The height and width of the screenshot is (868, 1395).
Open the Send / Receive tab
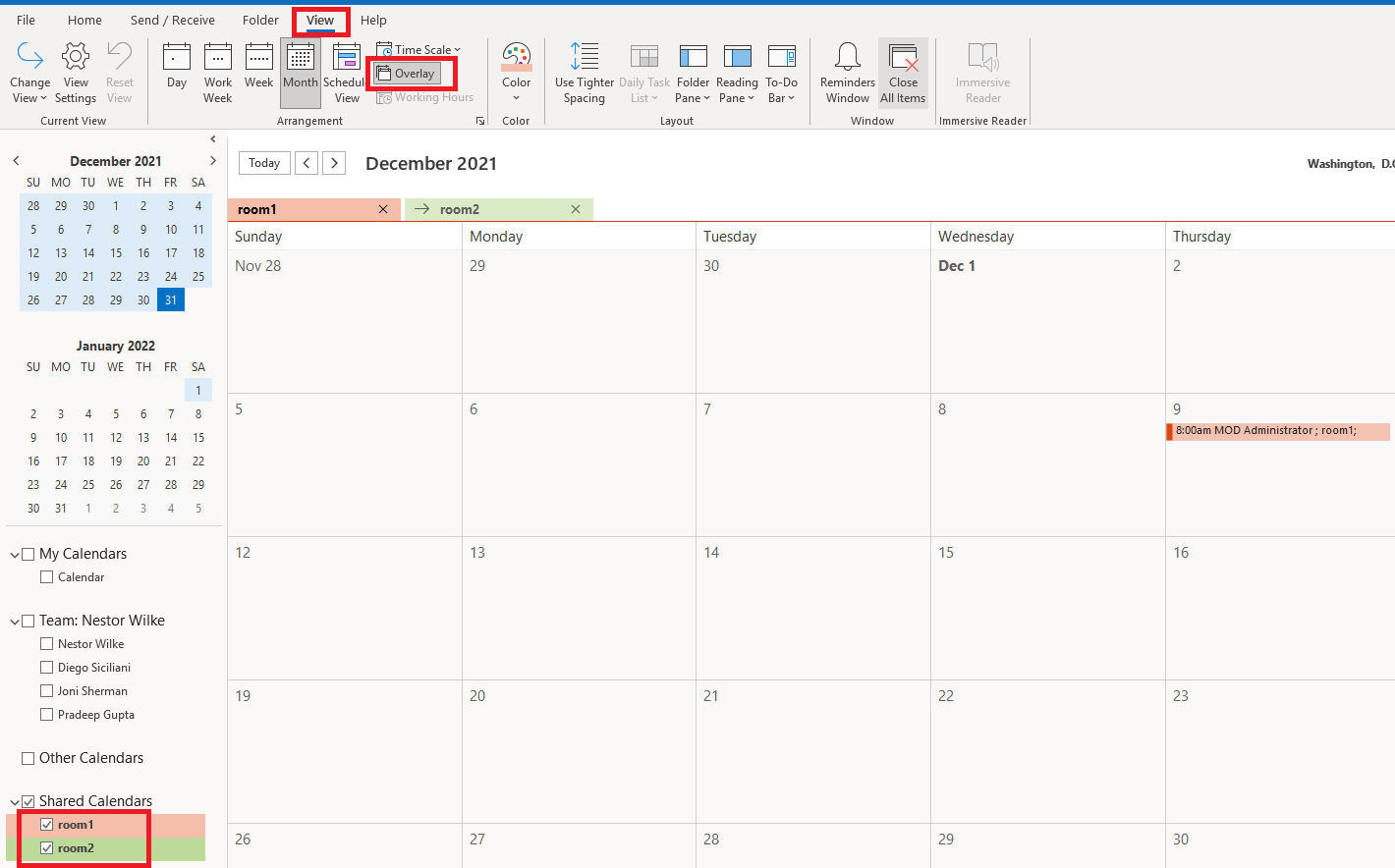pos(172,20)
